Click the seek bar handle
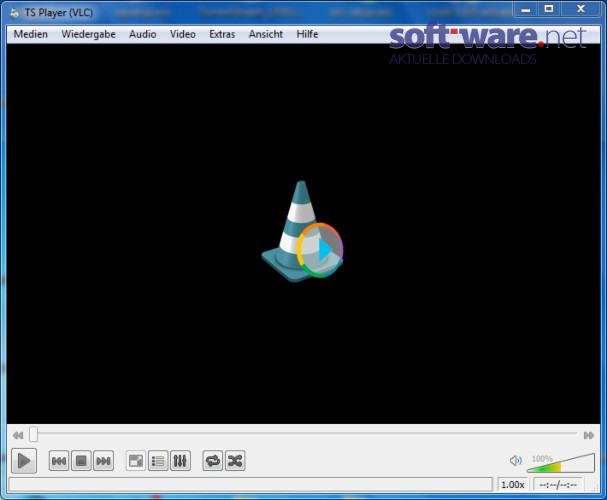Viewport: 607px width, 500px height. 34,434
